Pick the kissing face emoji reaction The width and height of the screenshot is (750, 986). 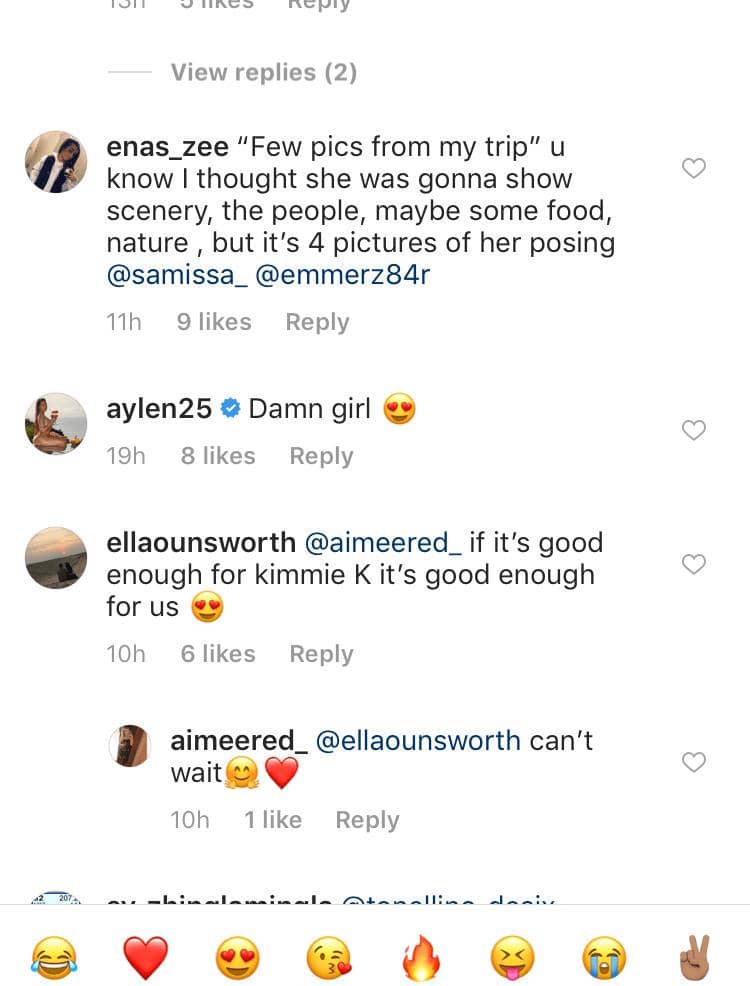coord(329,958)
